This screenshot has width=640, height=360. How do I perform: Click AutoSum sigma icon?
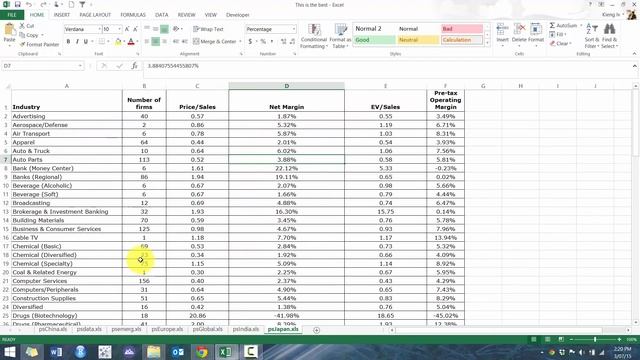click(552, 26)
